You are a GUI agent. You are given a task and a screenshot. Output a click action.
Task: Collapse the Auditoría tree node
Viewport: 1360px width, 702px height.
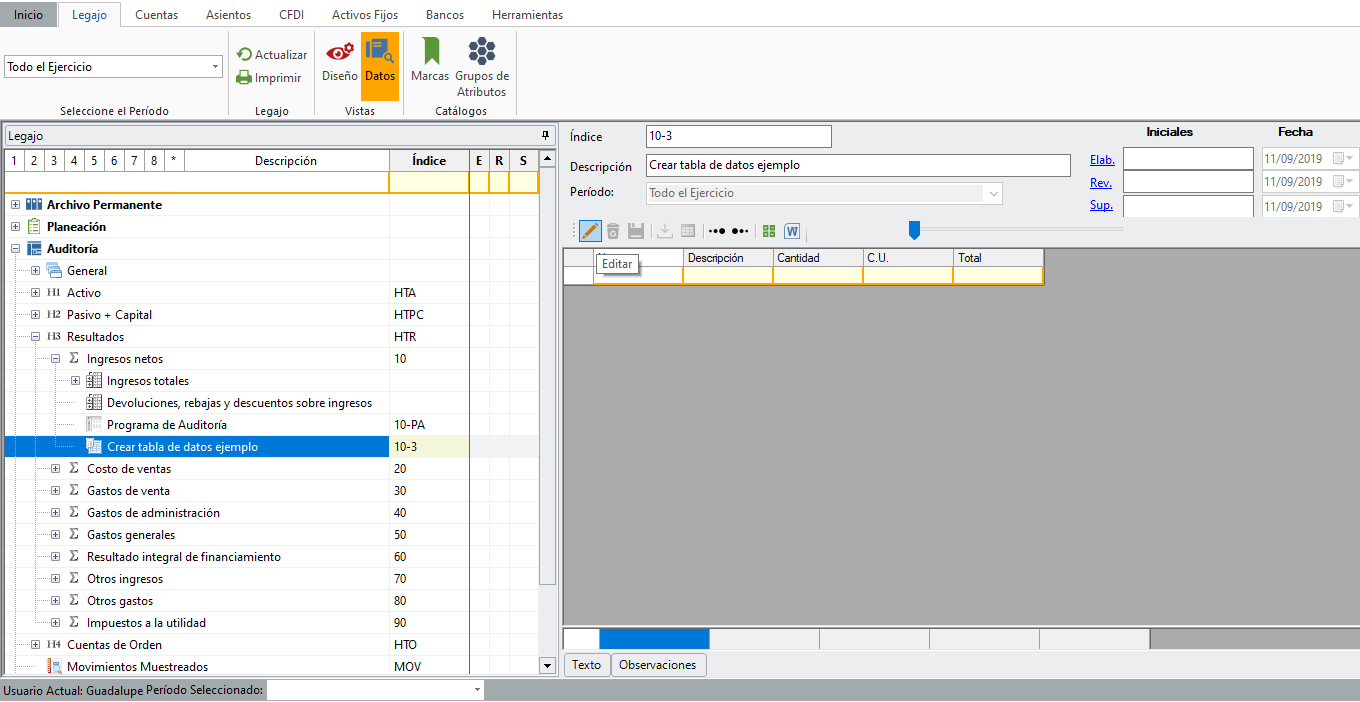(15, 249)
